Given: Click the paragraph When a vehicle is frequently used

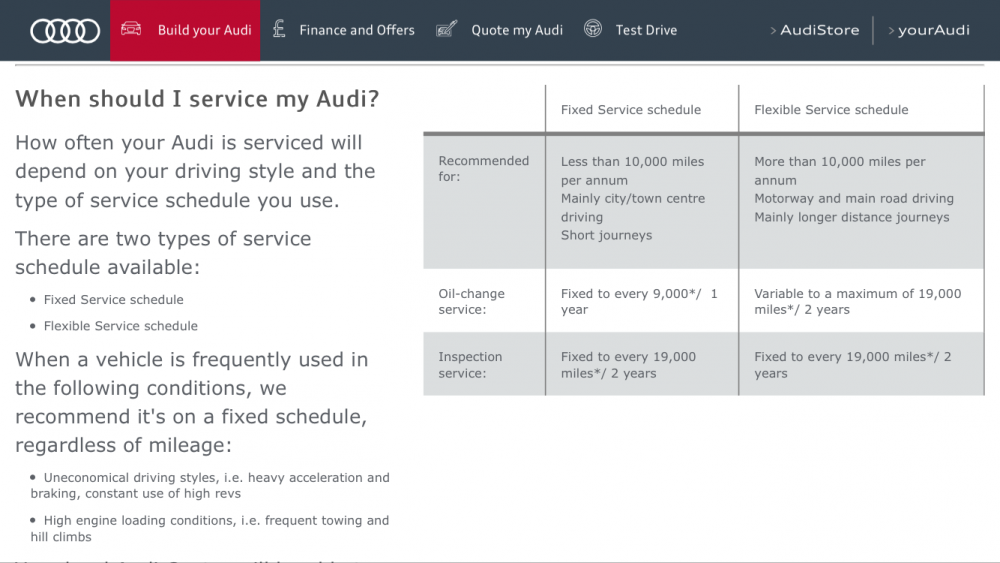Looking at the screenshot, I should 191,402.
